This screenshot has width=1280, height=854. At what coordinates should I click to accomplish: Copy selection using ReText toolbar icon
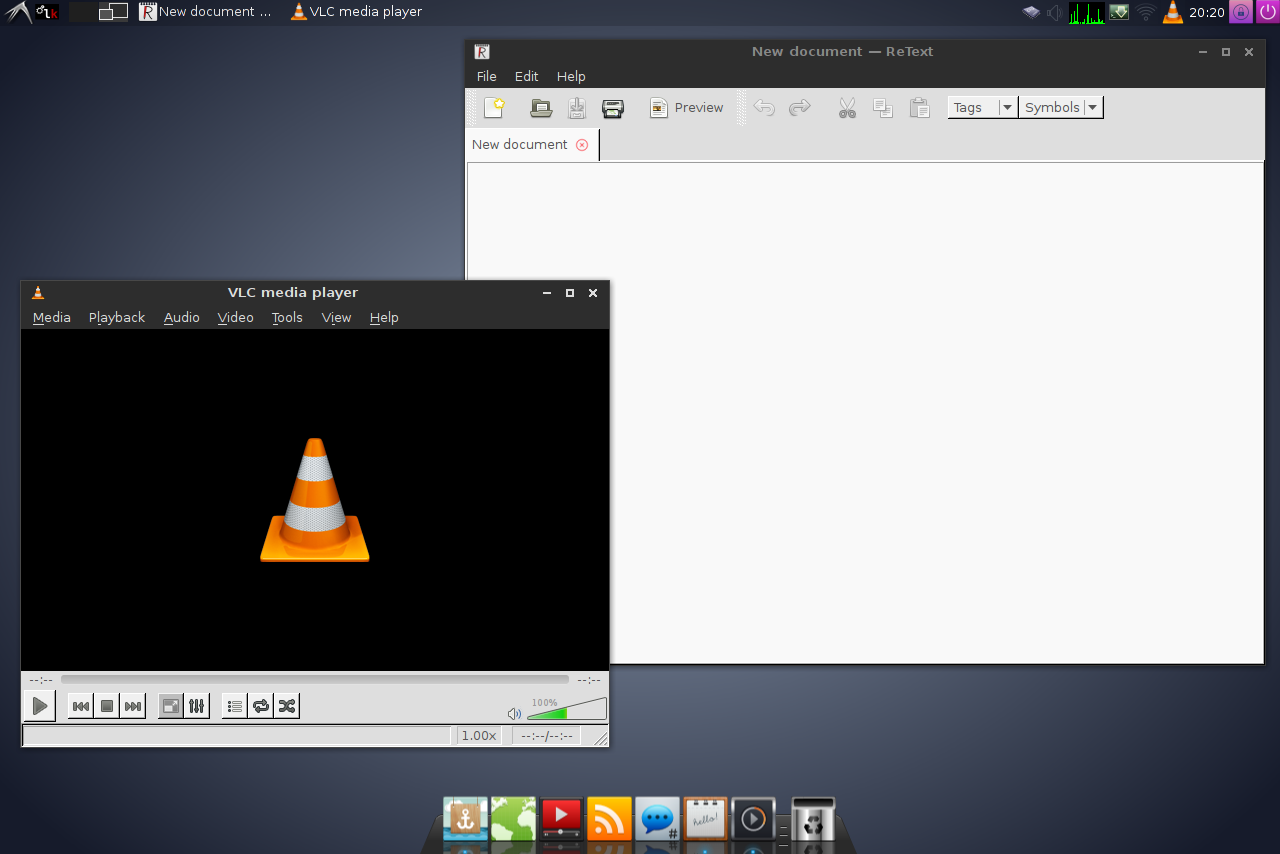883,107
